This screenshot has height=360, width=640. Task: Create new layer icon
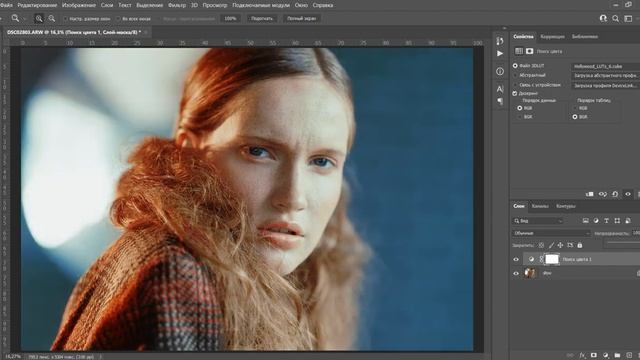[629, 356]
